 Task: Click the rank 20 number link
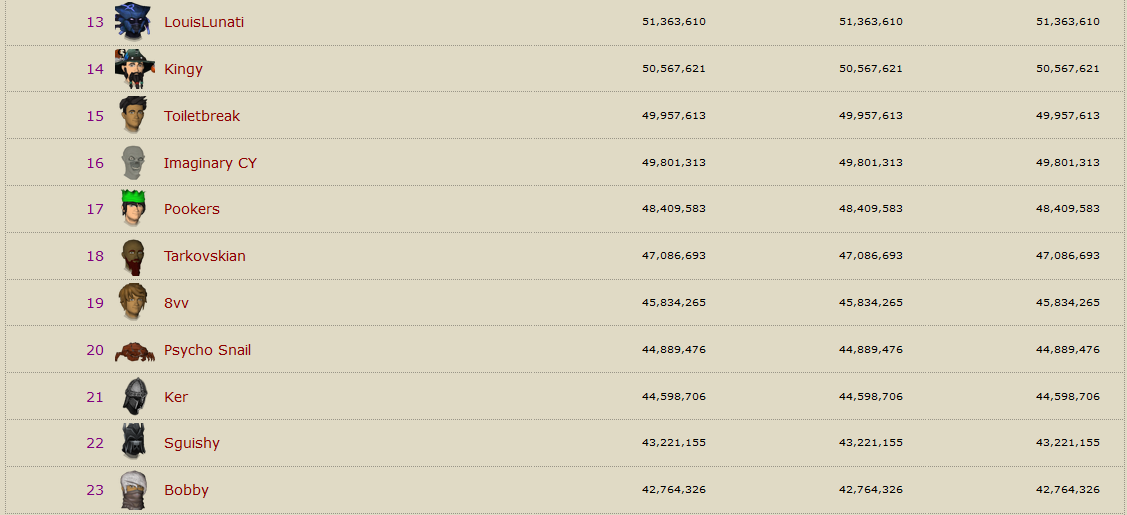95,350
